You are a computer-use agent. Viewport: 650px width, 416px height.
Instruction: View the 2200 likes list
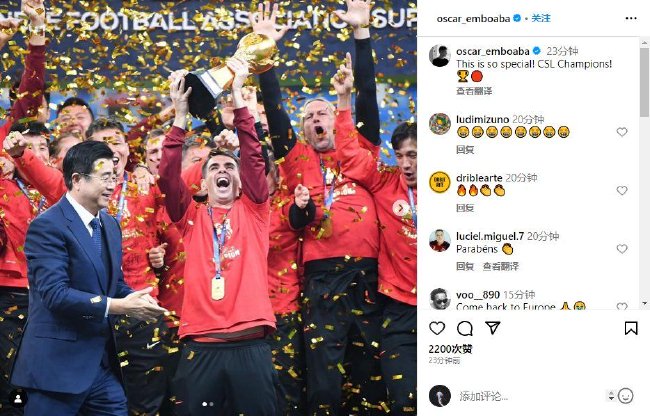(x=450, y=349)
